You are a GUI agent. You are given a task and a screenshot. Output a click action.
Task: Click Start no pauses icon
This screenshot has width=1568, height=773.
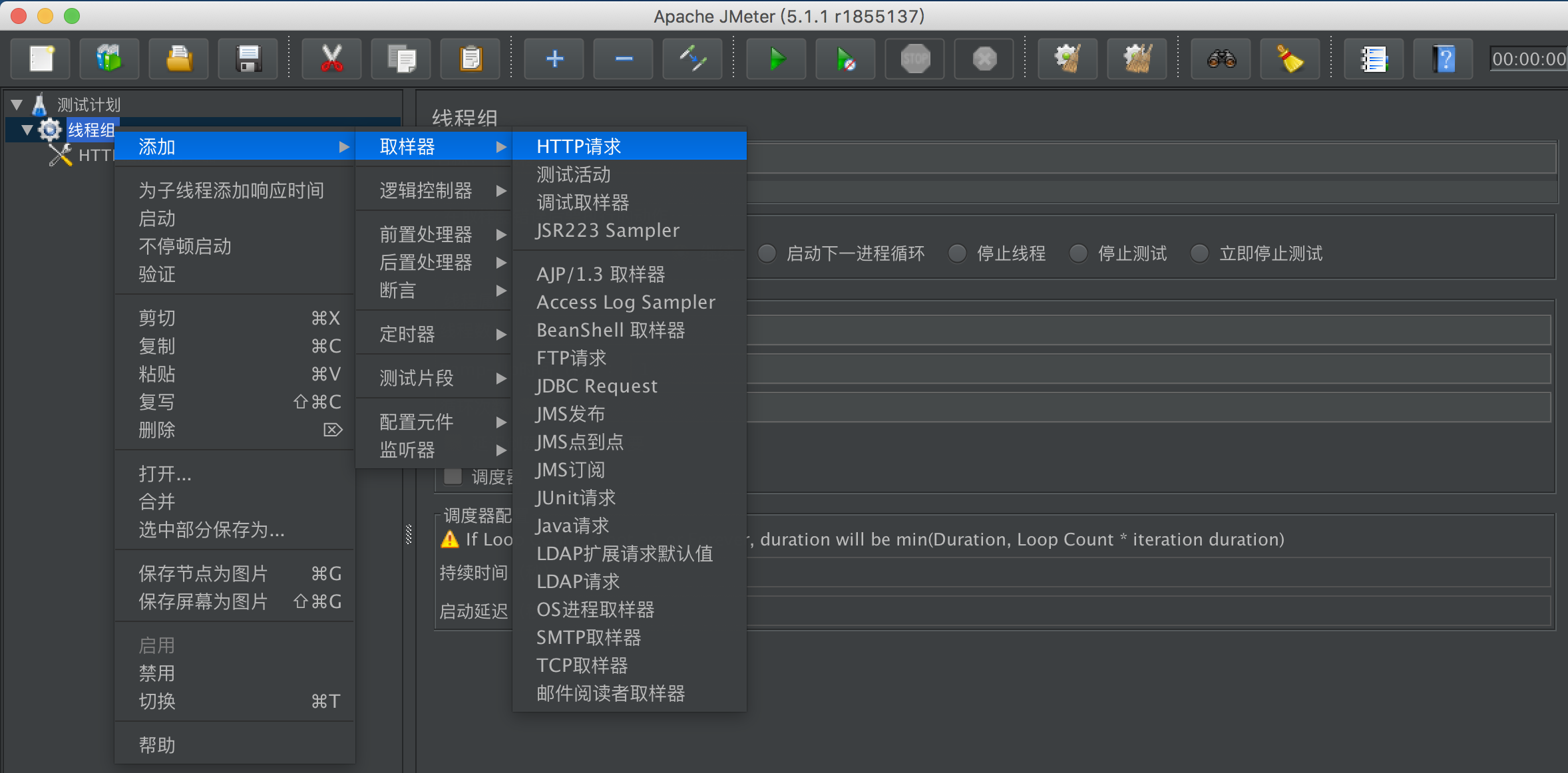(x=846, y=59)
